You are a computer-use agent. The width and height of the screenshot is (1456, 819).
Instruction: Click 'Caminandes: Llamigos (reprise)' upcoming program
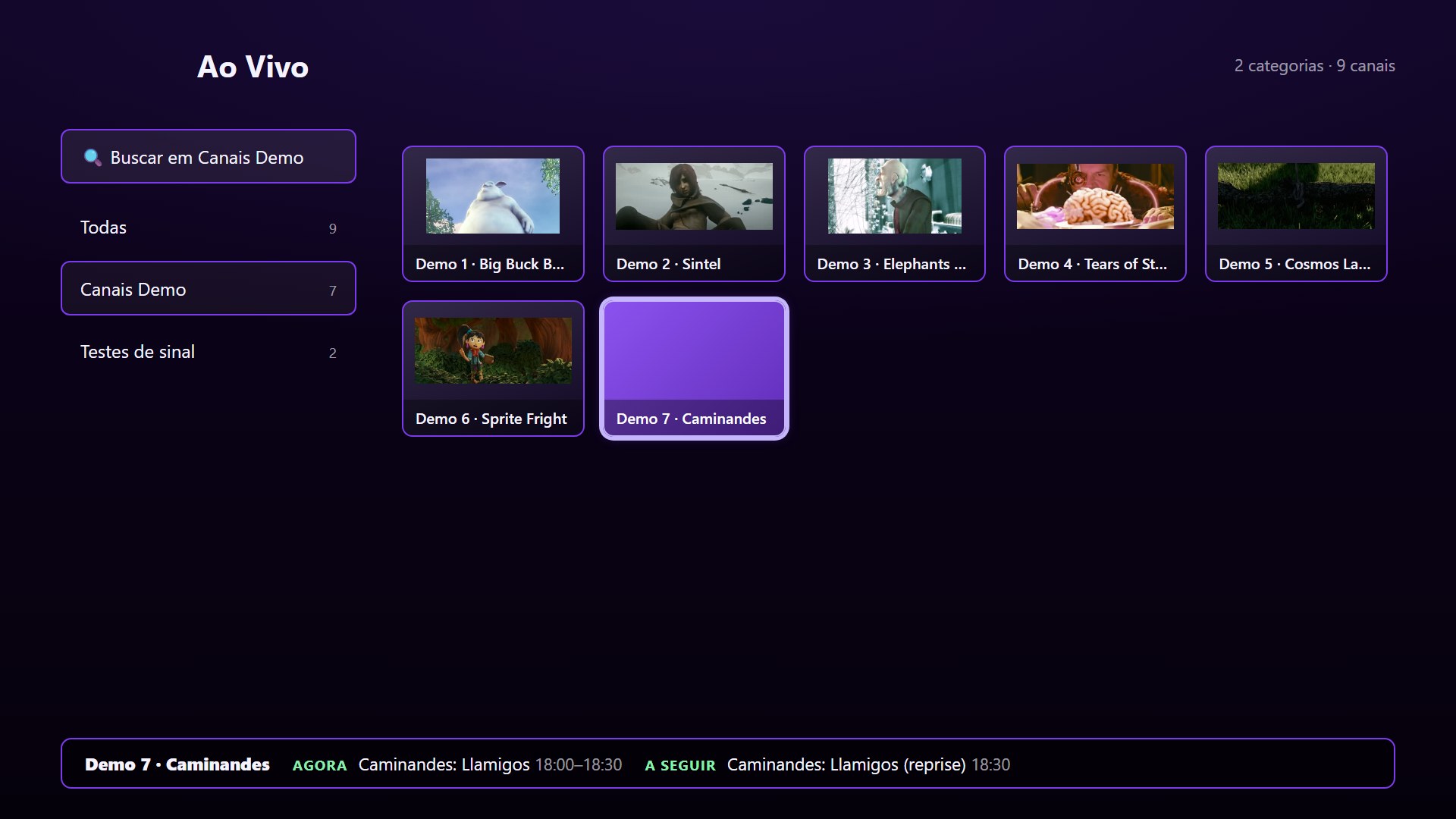(x=846, y=764)
